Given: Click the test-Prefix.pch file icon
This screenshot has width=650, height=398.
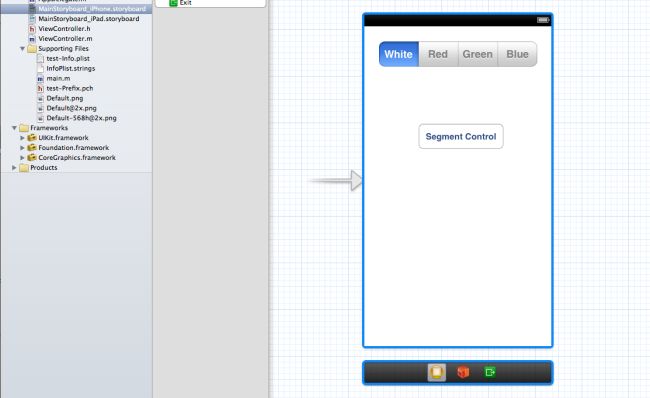Looking at the screenshot, I should point(40,88).
